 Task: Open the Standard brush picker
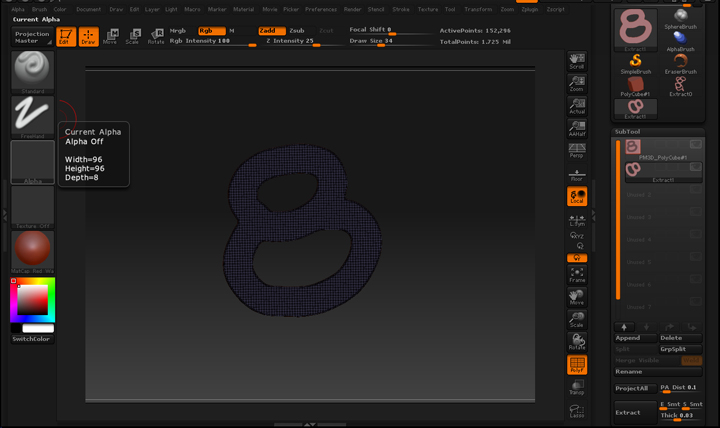tap(32, 72)
